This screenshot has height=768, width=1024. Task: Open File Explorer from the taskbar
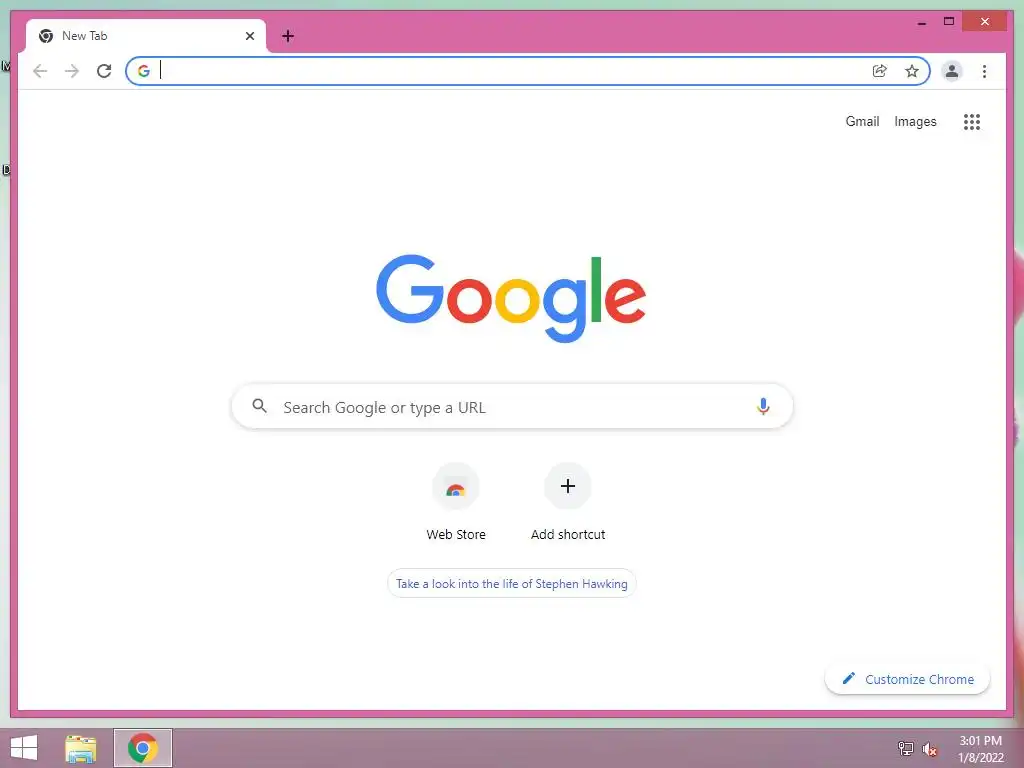click(81, 748)
